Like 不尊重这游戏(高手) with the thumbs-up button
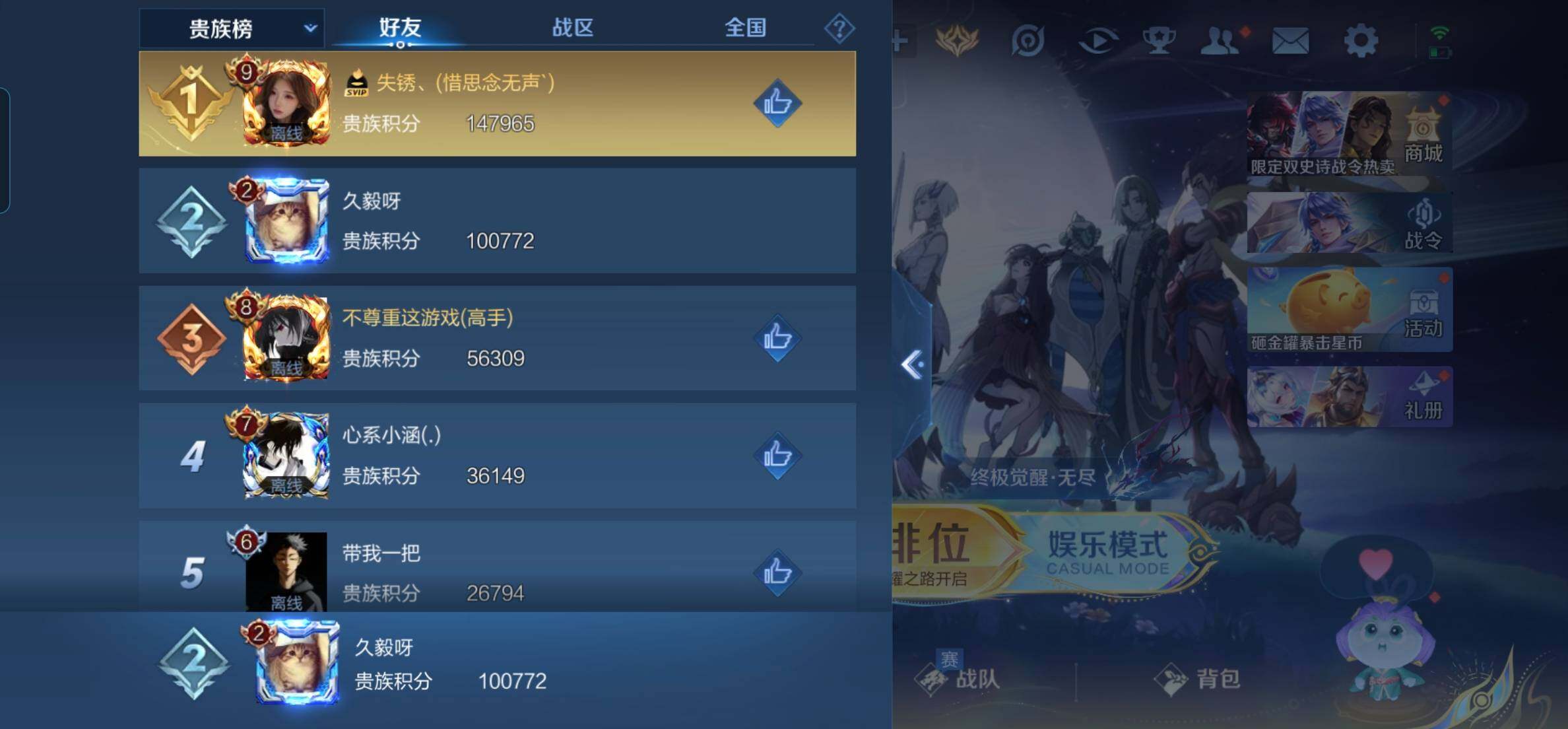 coord(777,338)
